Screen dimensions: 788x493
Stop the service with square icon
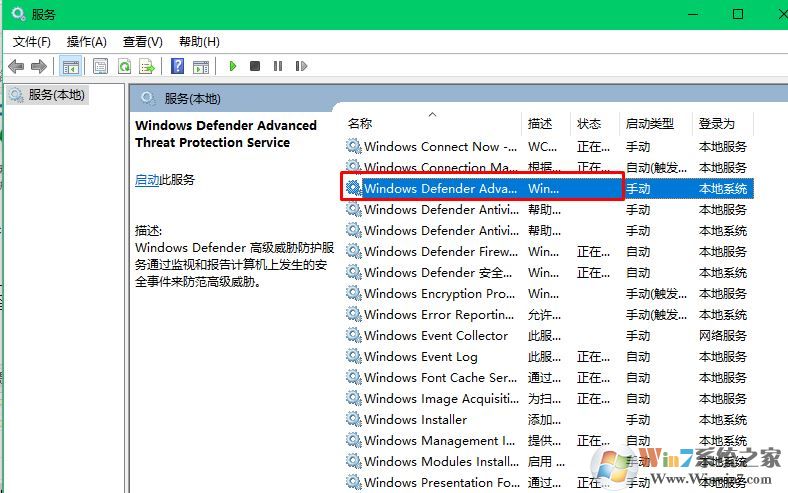pos(255,66)
